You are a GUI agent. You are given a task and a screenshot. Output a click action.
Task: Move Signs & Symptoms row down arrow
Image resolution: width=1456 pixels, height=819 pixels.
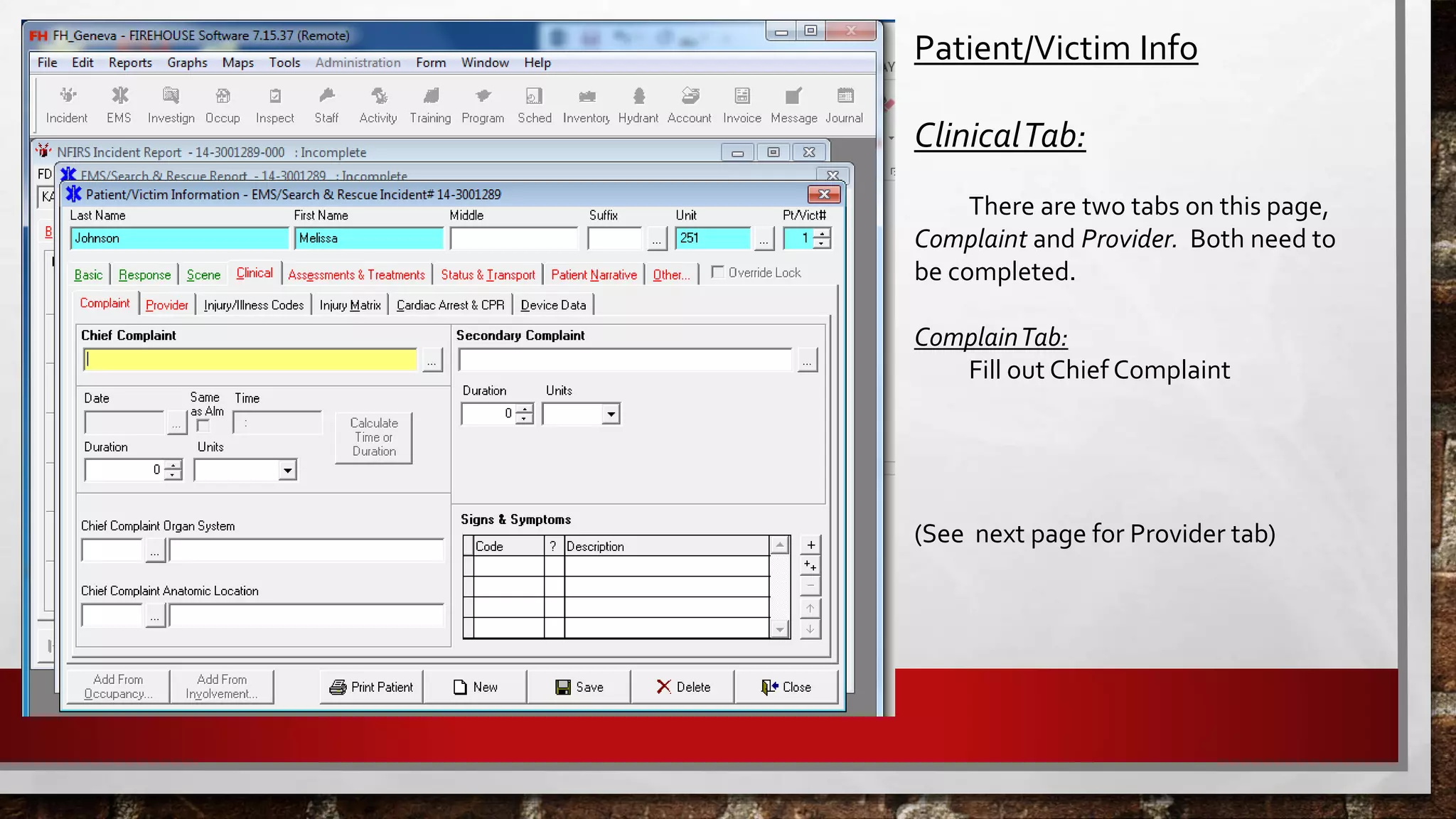click(810, 629)
